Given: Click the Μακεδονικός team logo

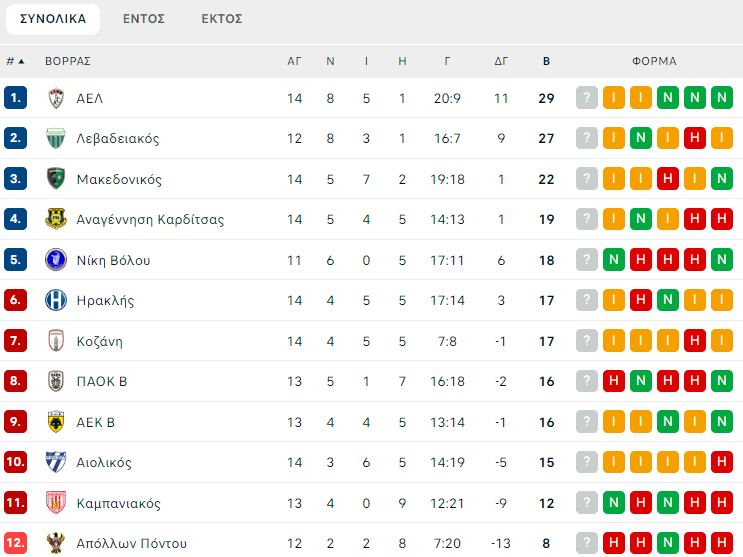Looking at the screenshot, I should click(x=56, y=179).
